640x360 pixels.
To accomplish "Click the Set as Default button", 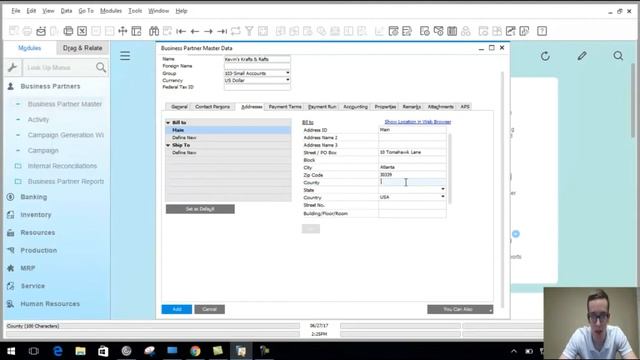I will point(200,209).
